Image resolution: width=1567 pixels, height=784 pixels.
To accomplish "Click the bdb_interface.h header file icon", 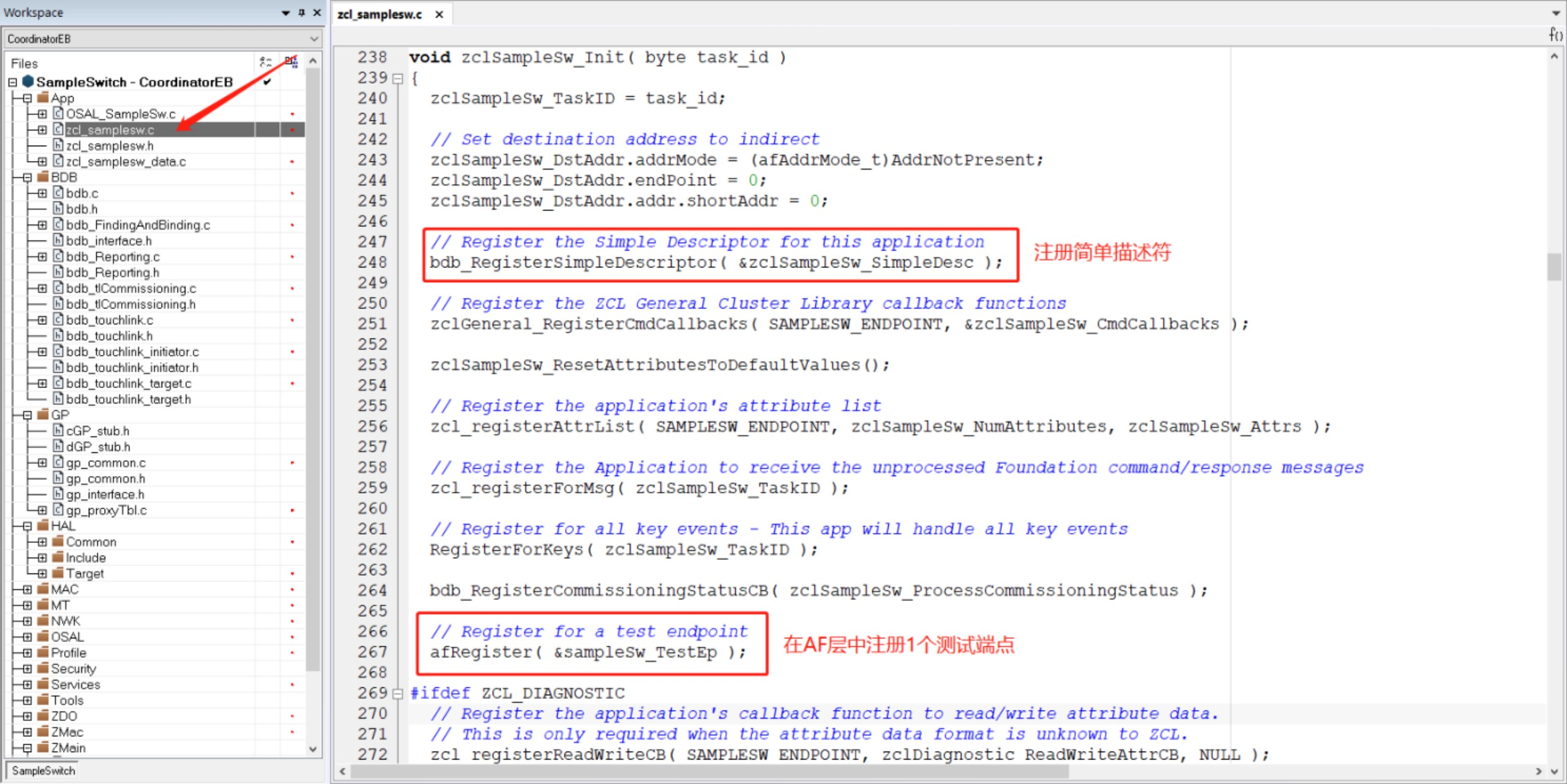I will tap(58, 241).
